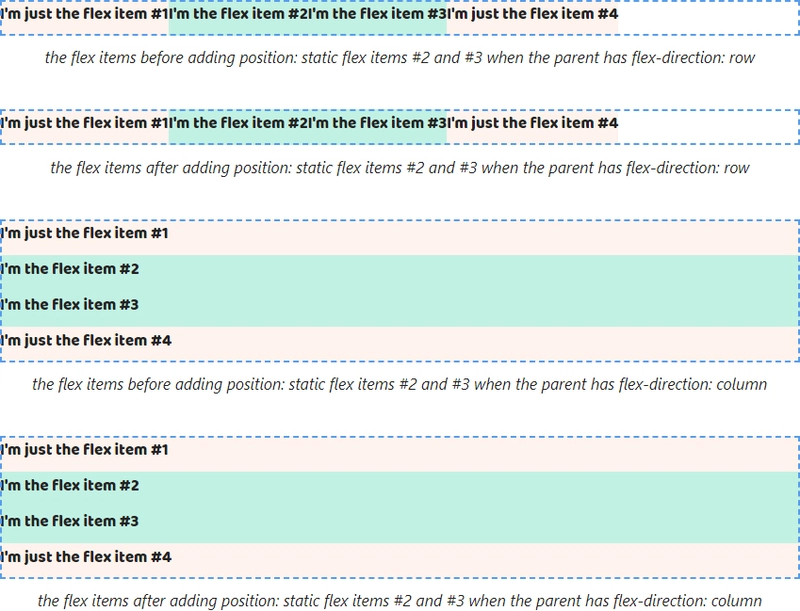Click caption 'before adding position: static' for column

(x=400, y=384)
